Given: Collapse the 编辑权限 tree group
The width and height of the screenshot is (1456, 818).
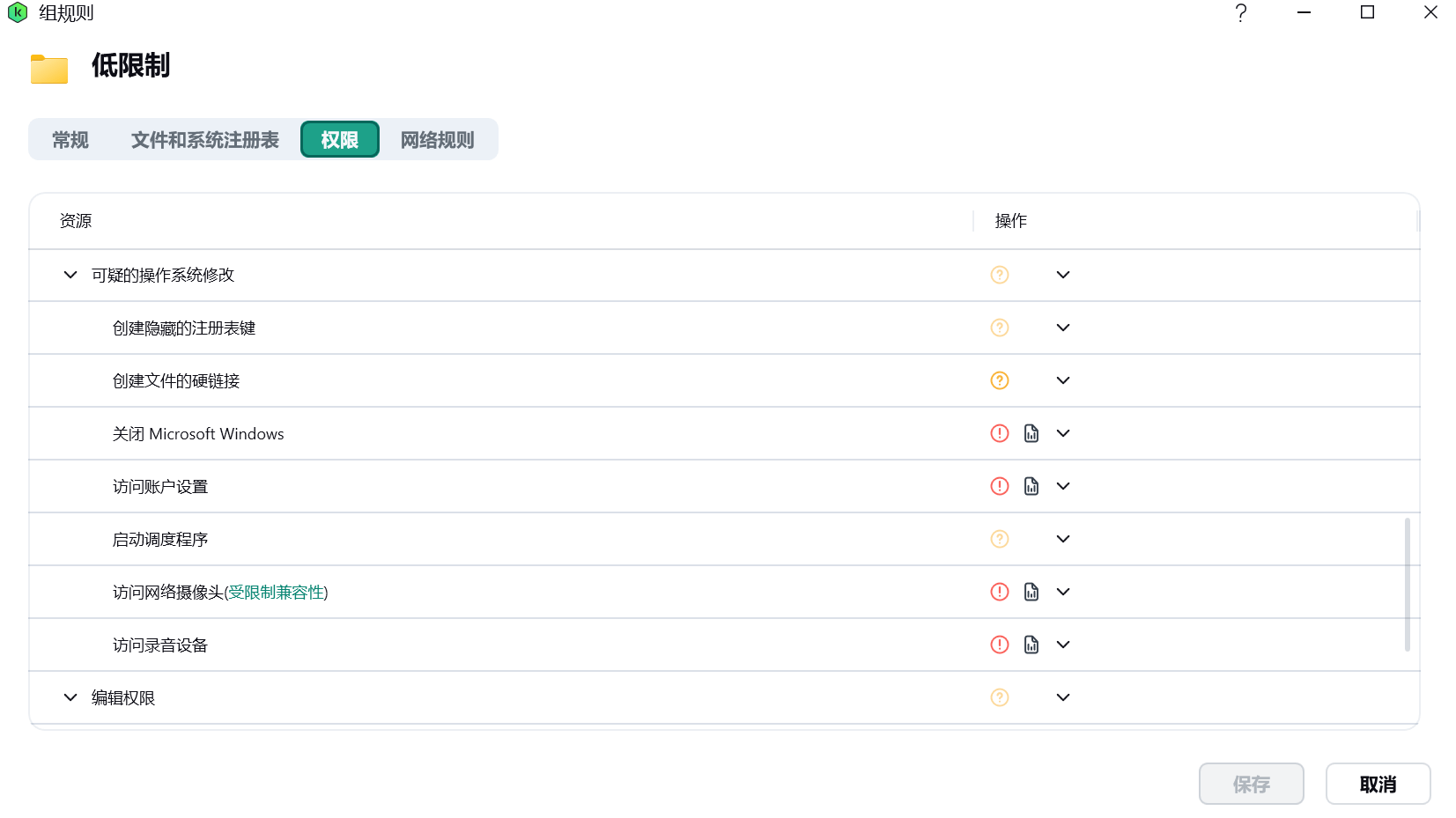Looking at the screenshot, I should 70,697.
